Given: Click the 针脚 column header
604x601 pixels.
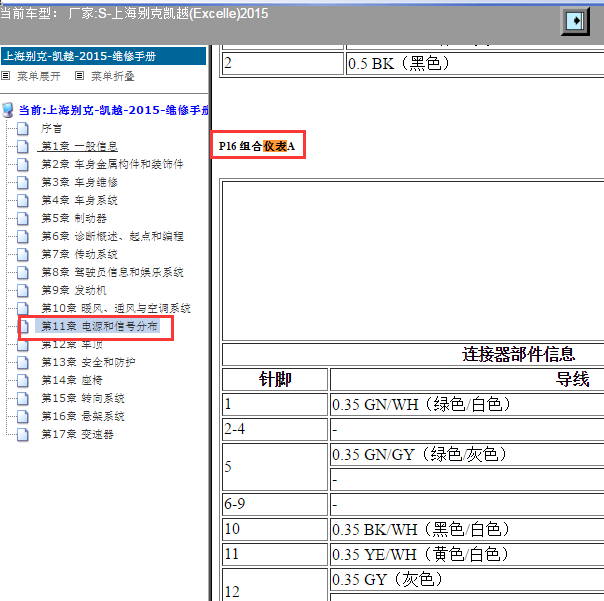Looking at the screenshot, I should click(x=275, y=379).
